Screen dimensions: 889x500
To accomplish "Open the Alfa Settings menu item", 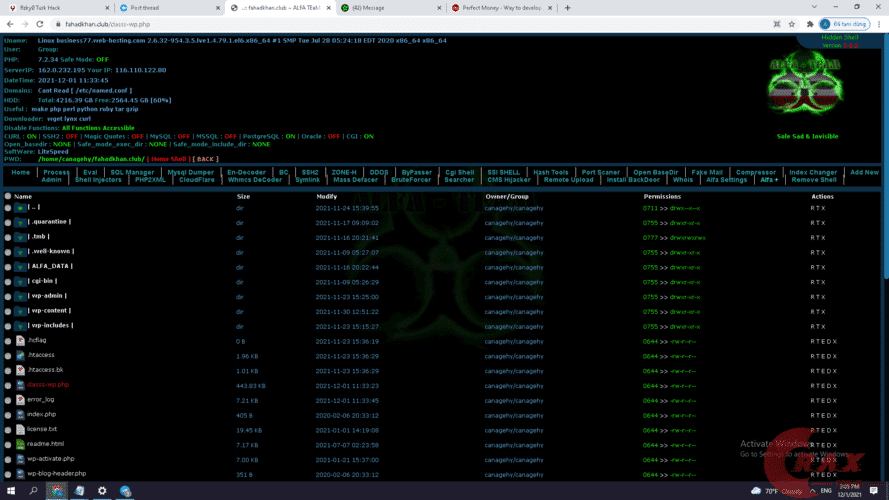I will (726, 180).
